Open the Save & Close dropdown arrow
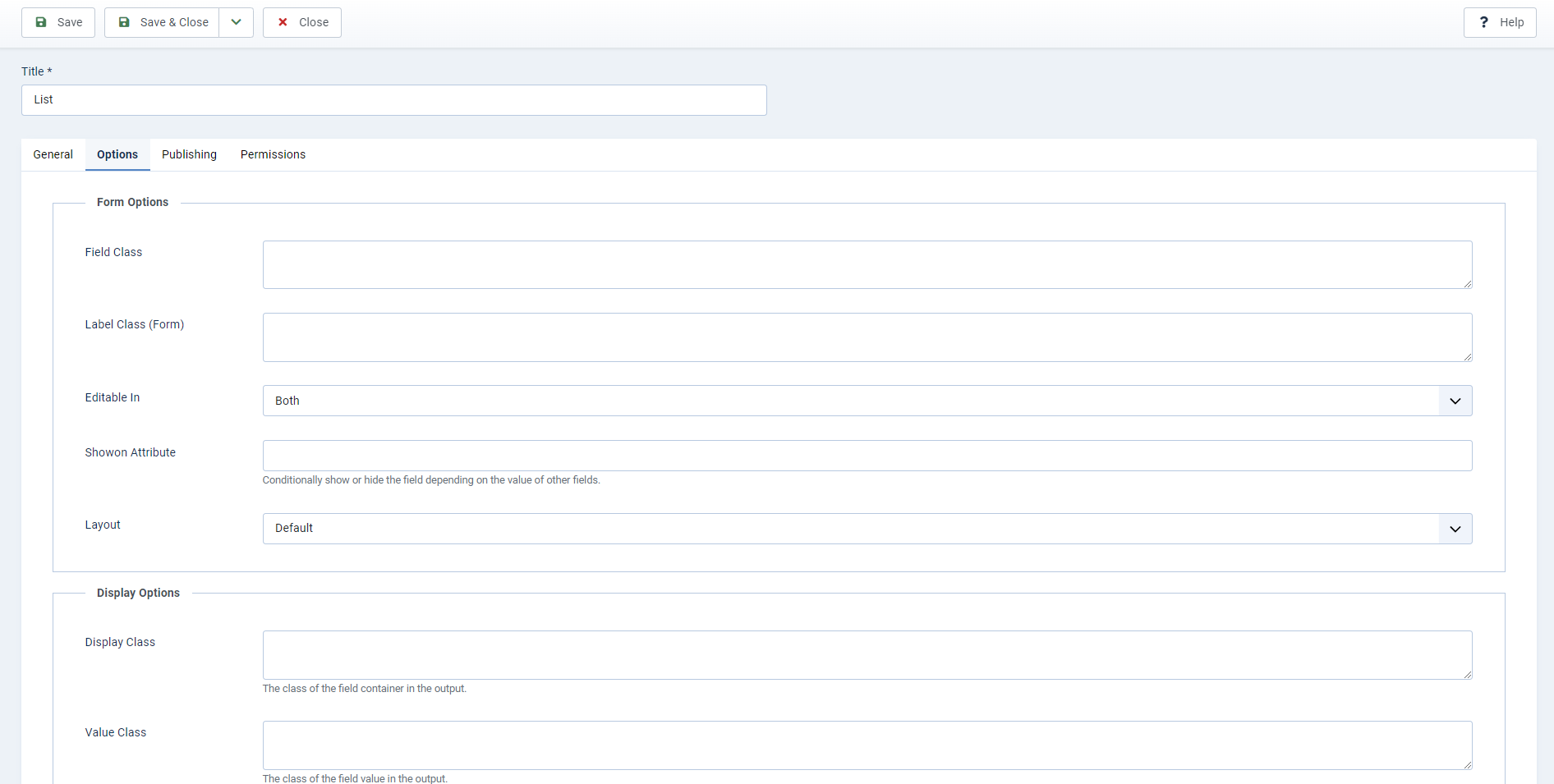 (x=237, y=22)
